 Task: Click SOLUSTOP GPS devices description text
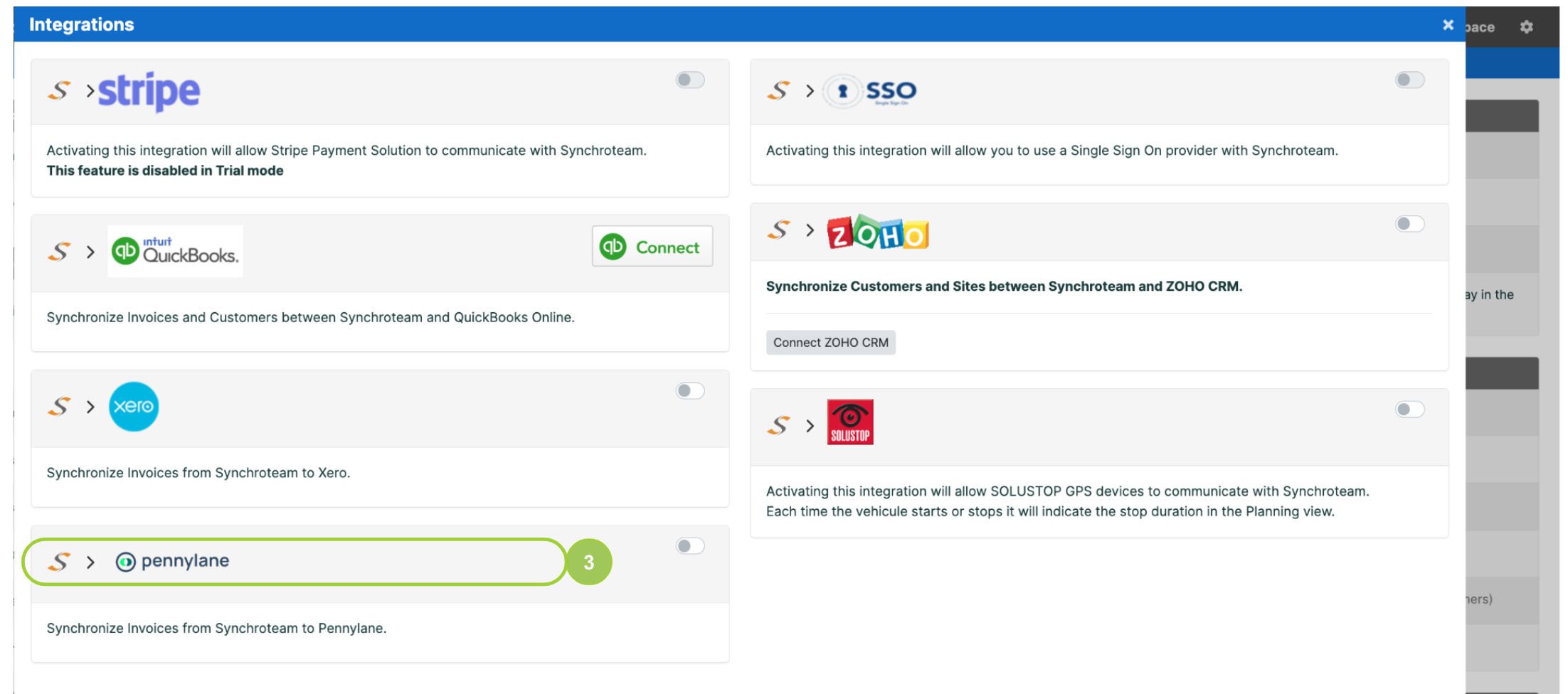[x=1068, y=501]
